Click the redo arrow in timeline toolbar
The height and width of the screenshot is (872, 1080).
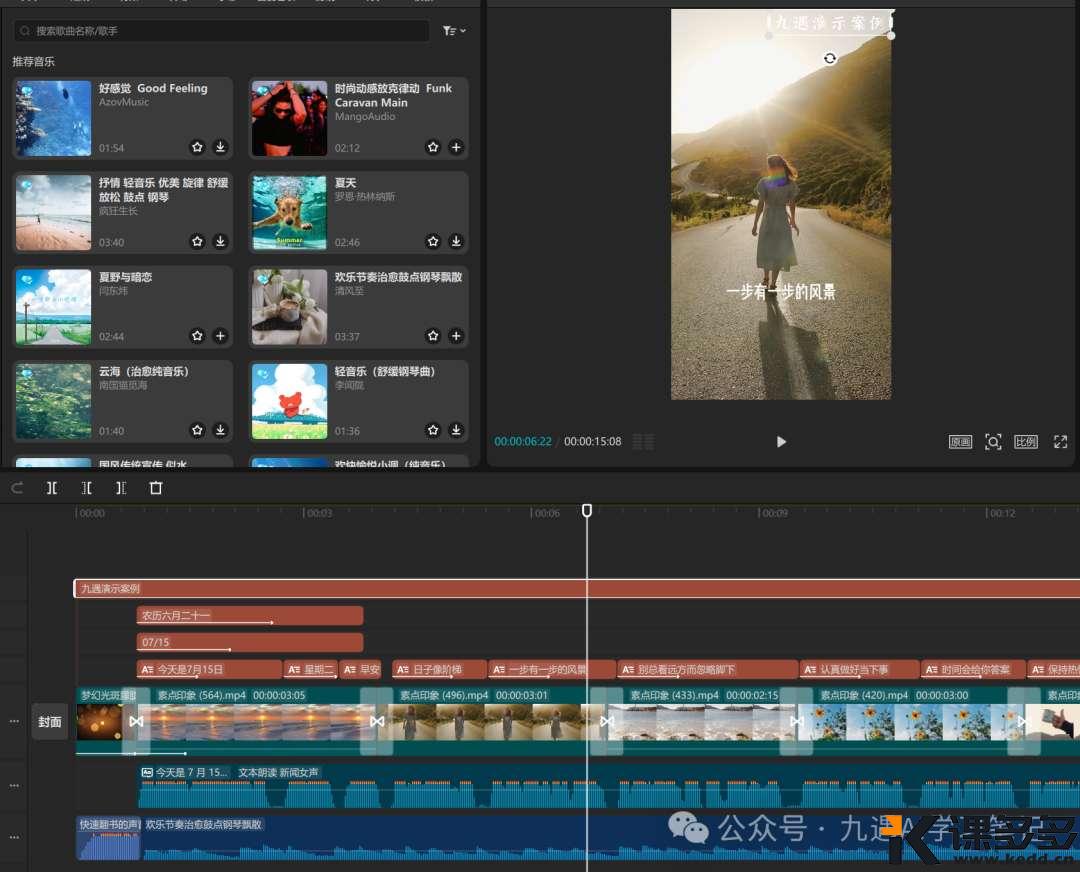18,488
